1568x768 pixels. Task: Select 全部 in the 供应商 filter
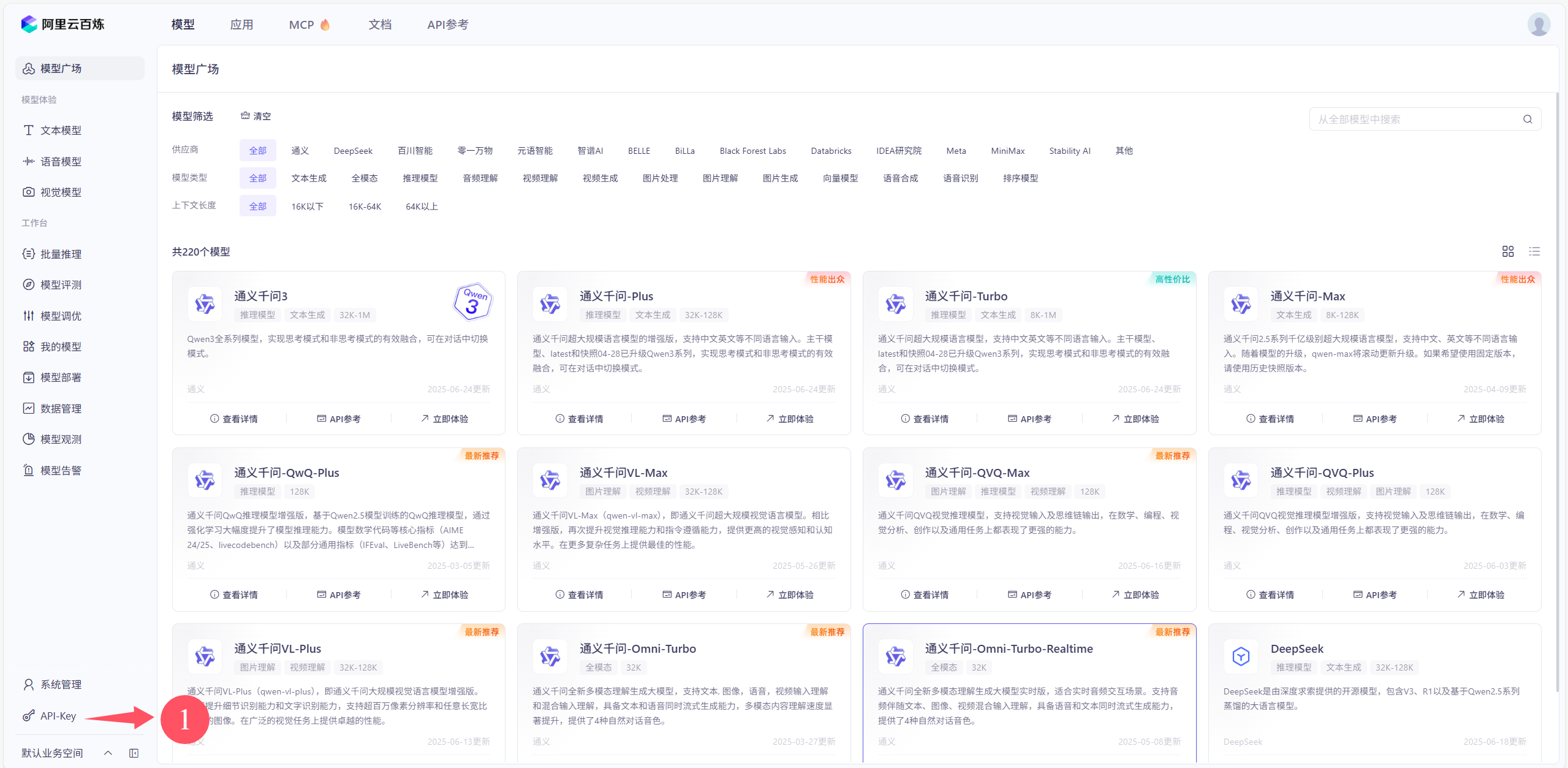tap(257, 151)
